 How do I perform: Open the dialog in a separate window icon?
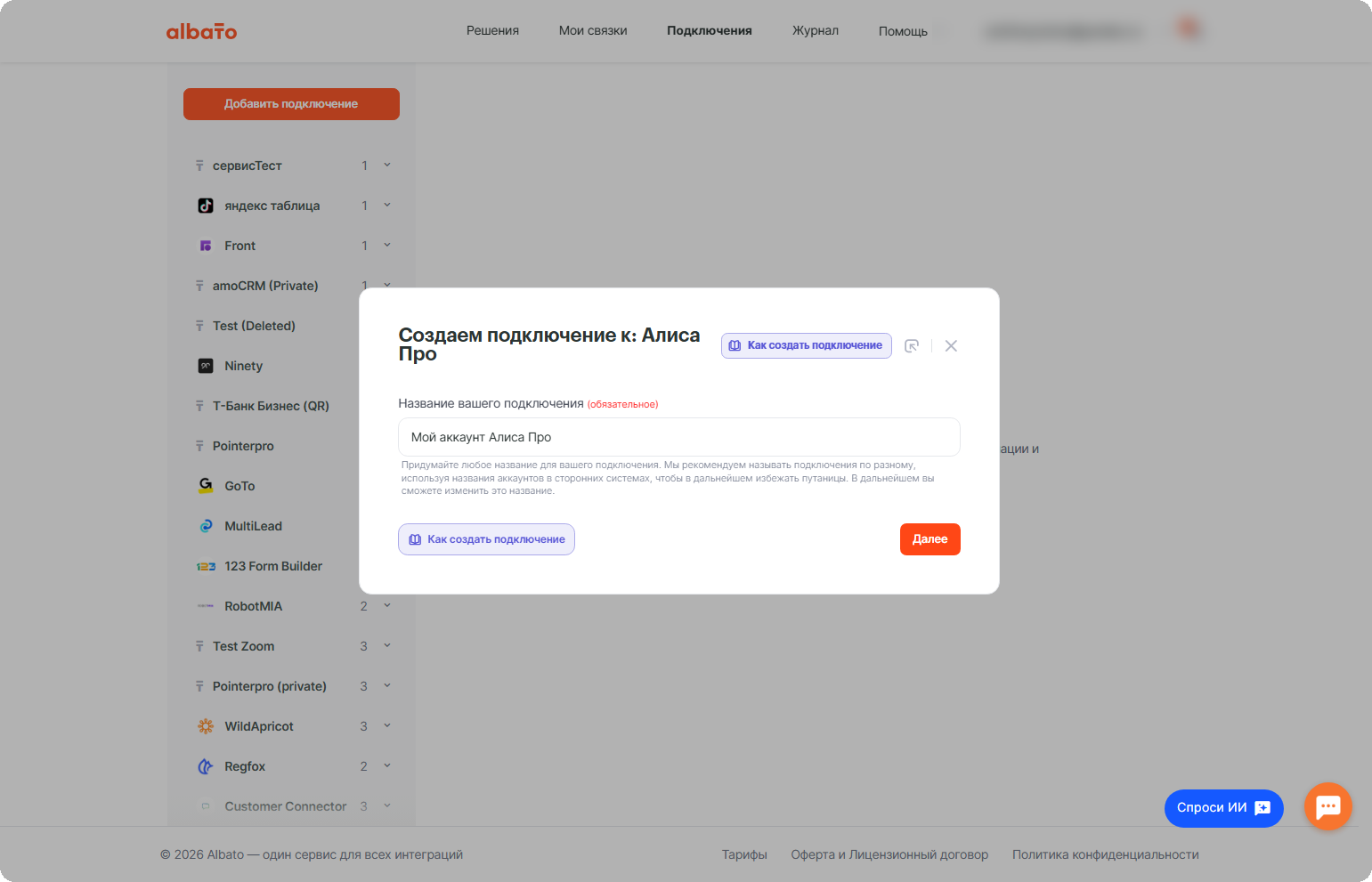click(x=912, y=346)
